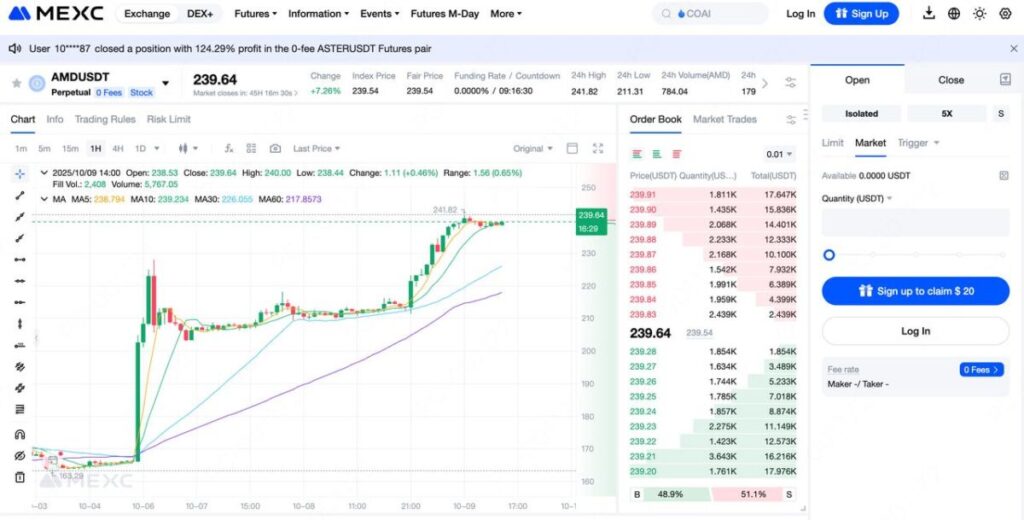Take a chart snapshot with camera icon
1024x520 pixels.
[275, 148]
